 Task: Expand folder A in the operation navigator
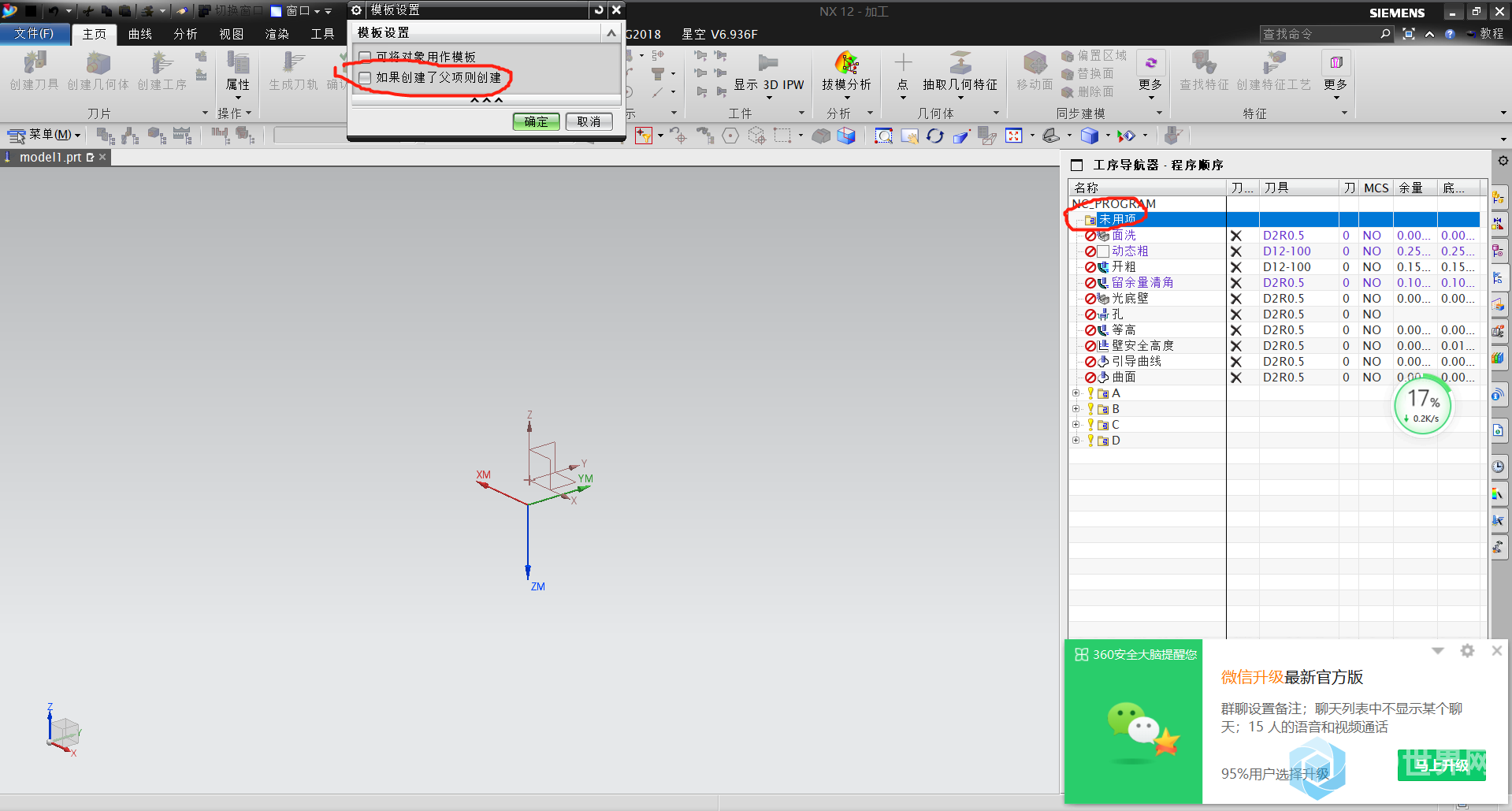[1075, 392]
